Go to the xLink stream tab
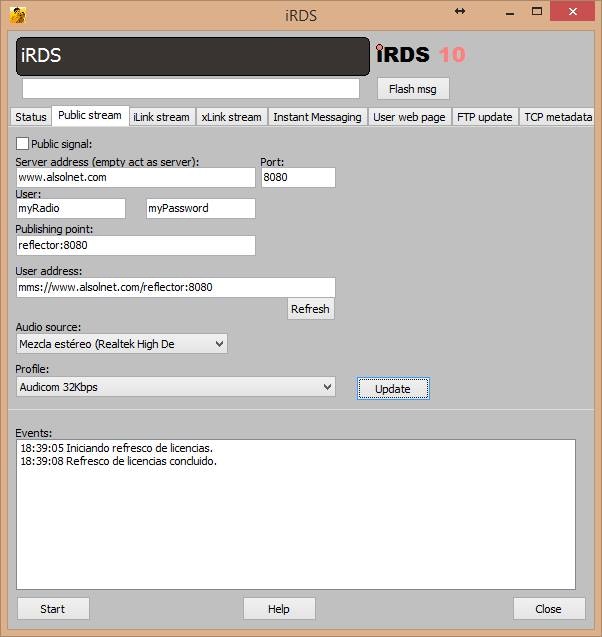Screen dimensions: 602x637 click(x=231, y=117)
